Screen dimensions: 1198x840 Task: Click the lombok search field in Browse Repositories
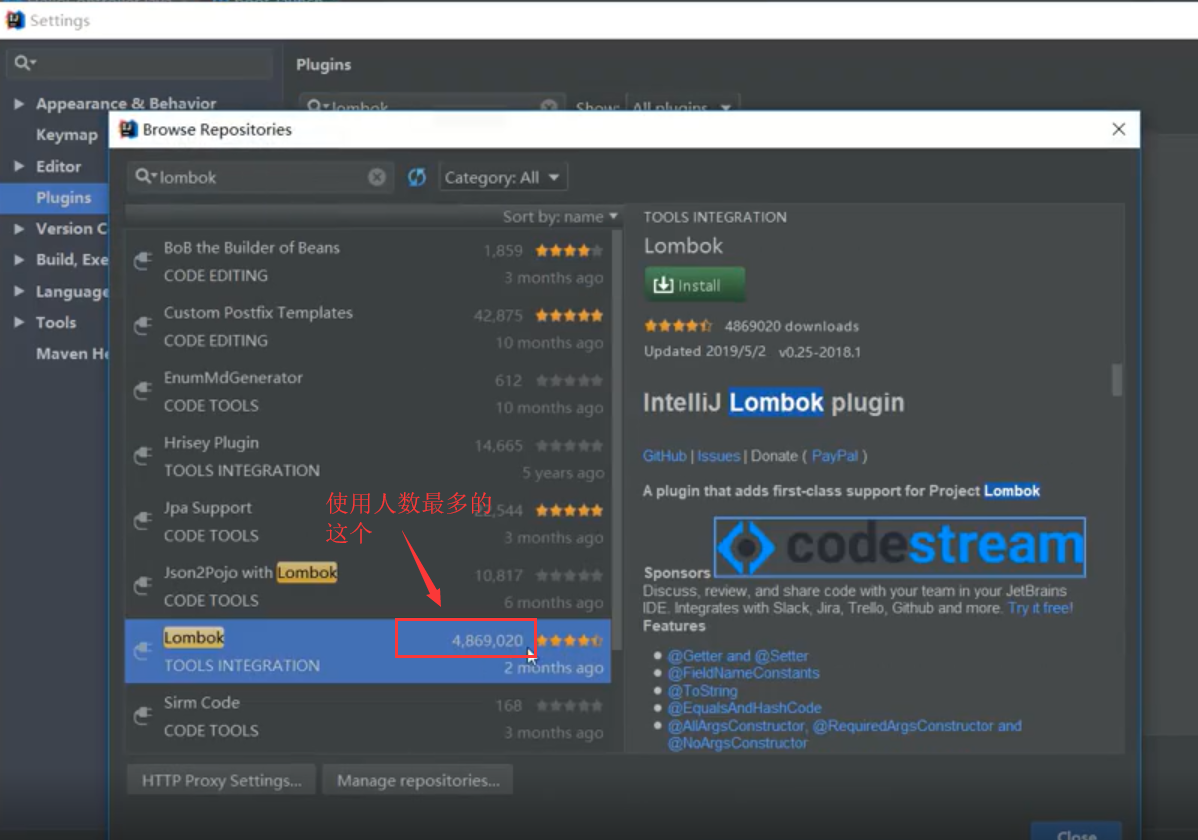pyautogui.click(x=260, y=177)
